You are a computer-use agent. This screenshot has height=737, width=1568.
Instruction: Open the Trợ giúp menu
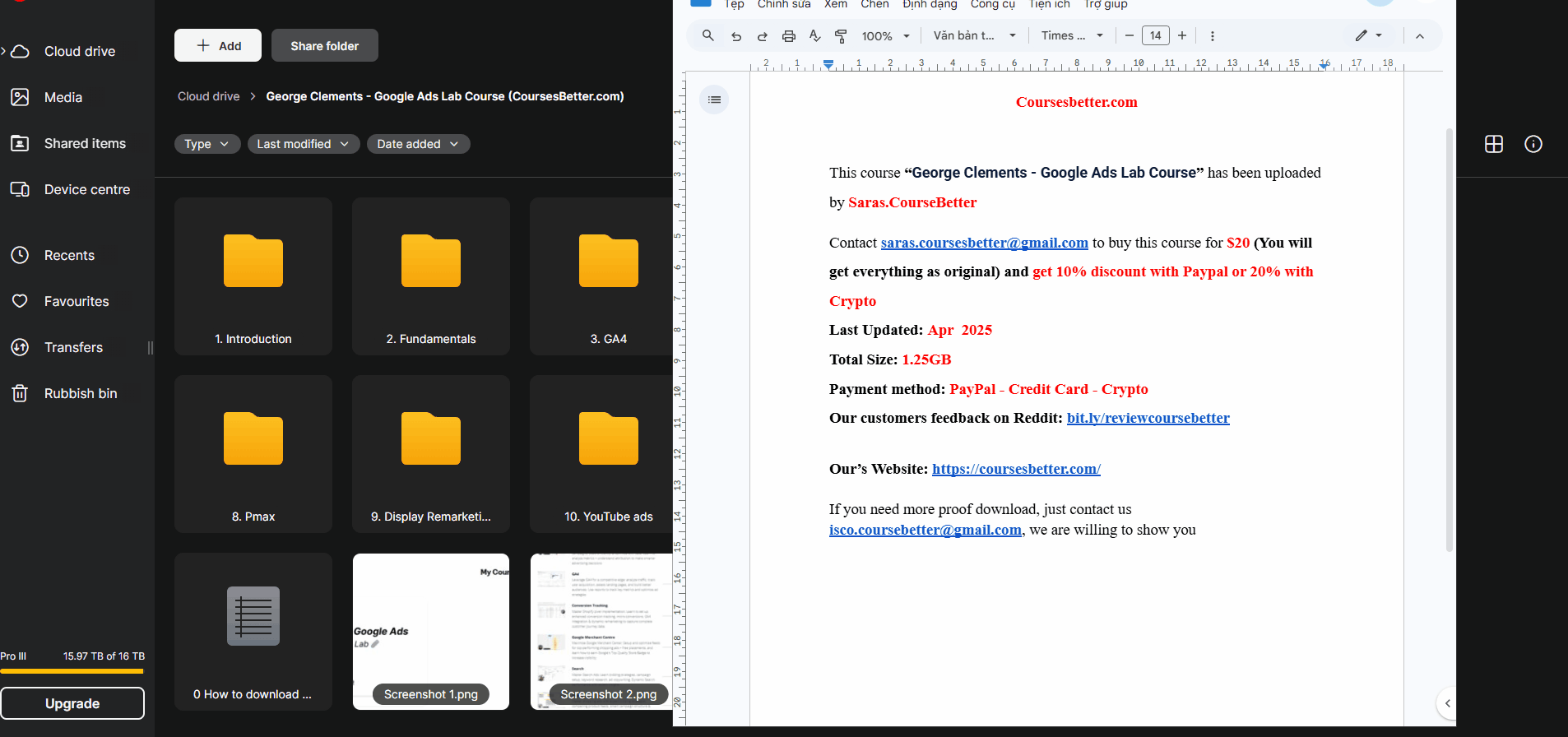pos(1106,4)
